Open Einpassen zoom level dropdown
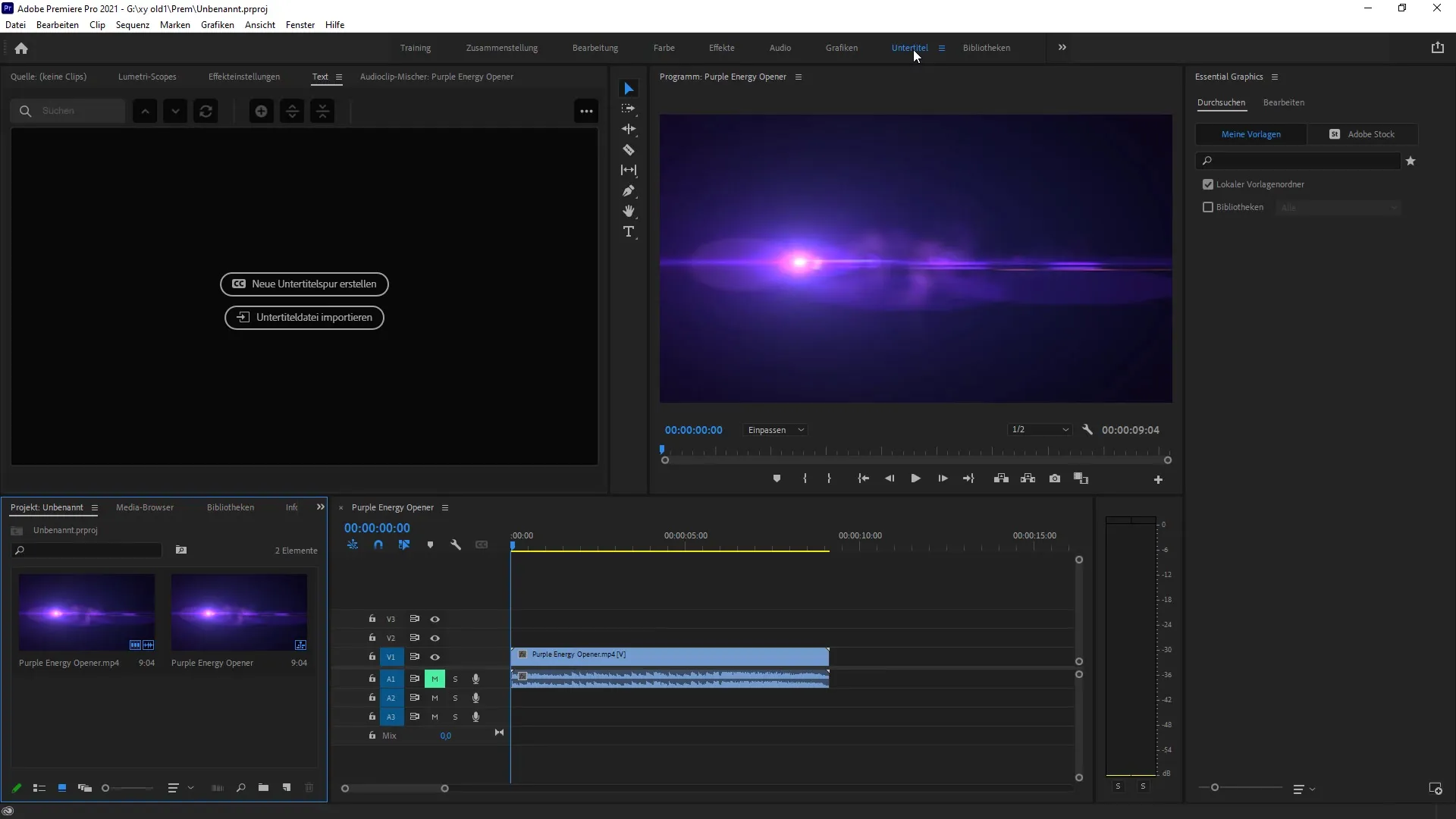This screenshot has width=1456, height=819. pos(775,430)
